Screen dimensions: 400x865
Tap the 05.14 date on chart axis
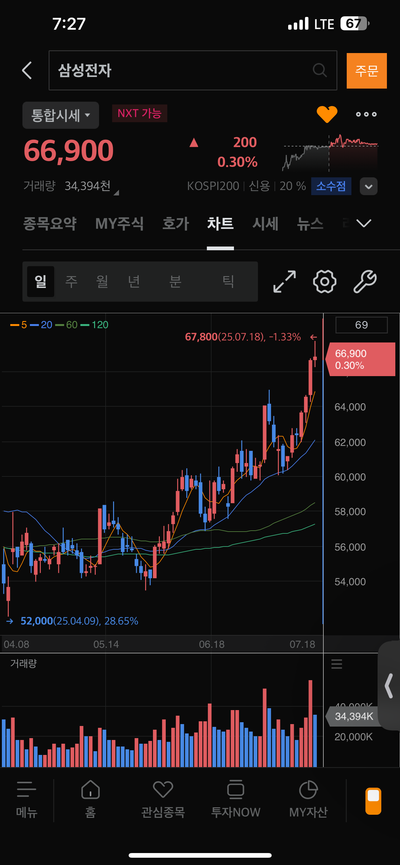(106, 644)
